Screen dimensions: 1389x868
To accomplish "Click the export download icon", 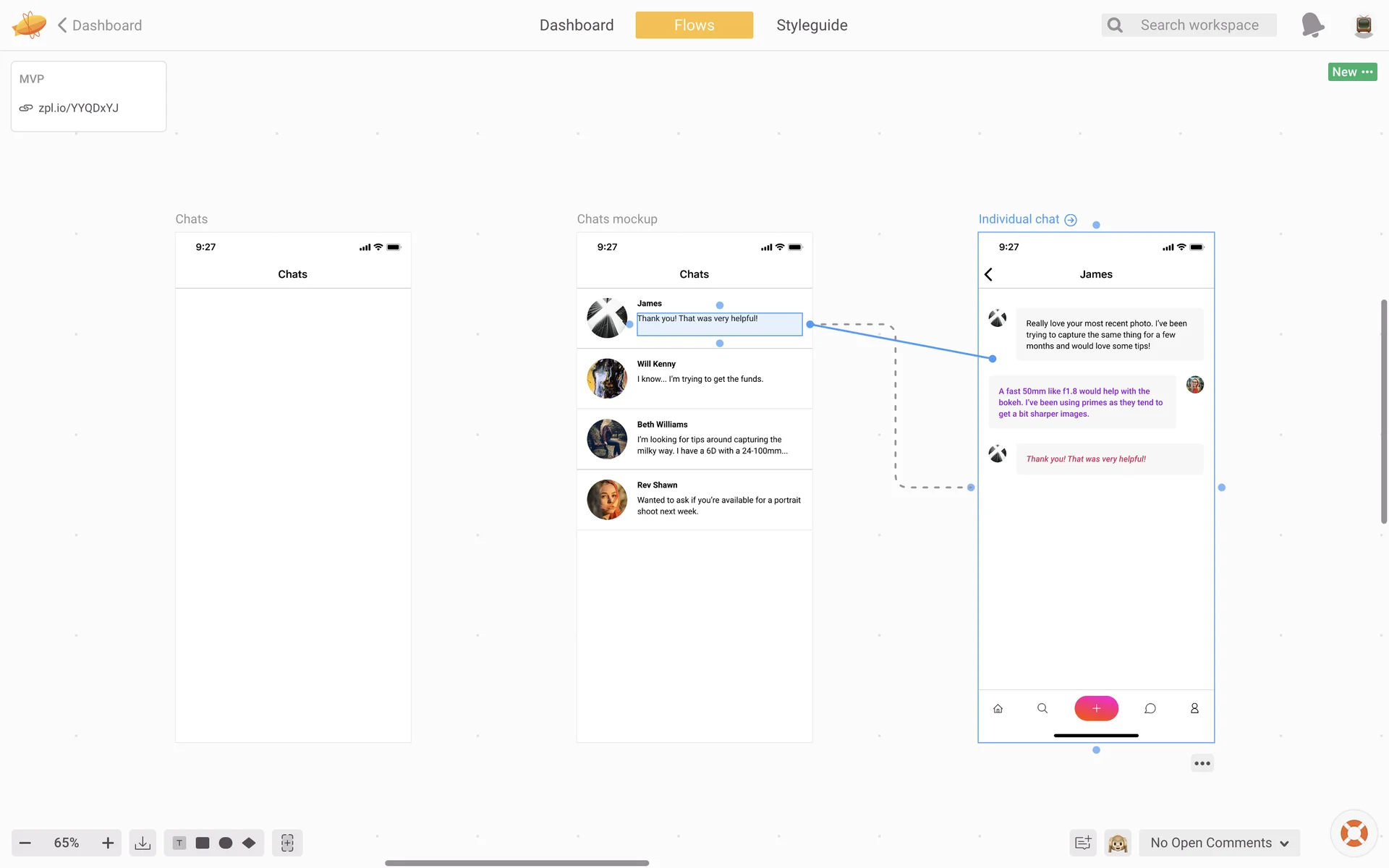I will (x=143, y=843).
